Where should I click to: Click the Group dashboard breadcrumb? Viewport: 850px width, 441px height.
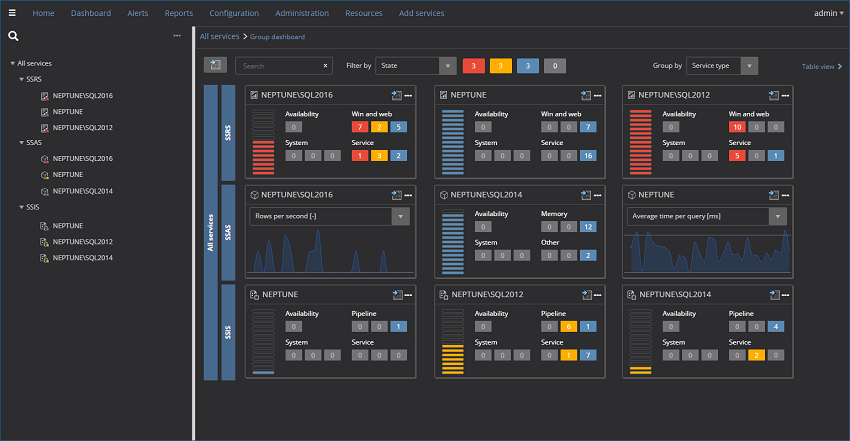(x=277, y=37)
